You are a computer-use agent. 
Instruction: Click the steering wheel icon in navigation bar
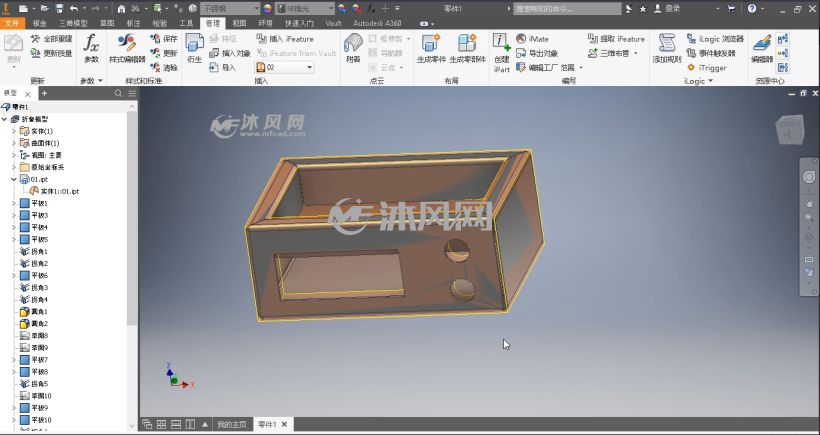point(809,177)
